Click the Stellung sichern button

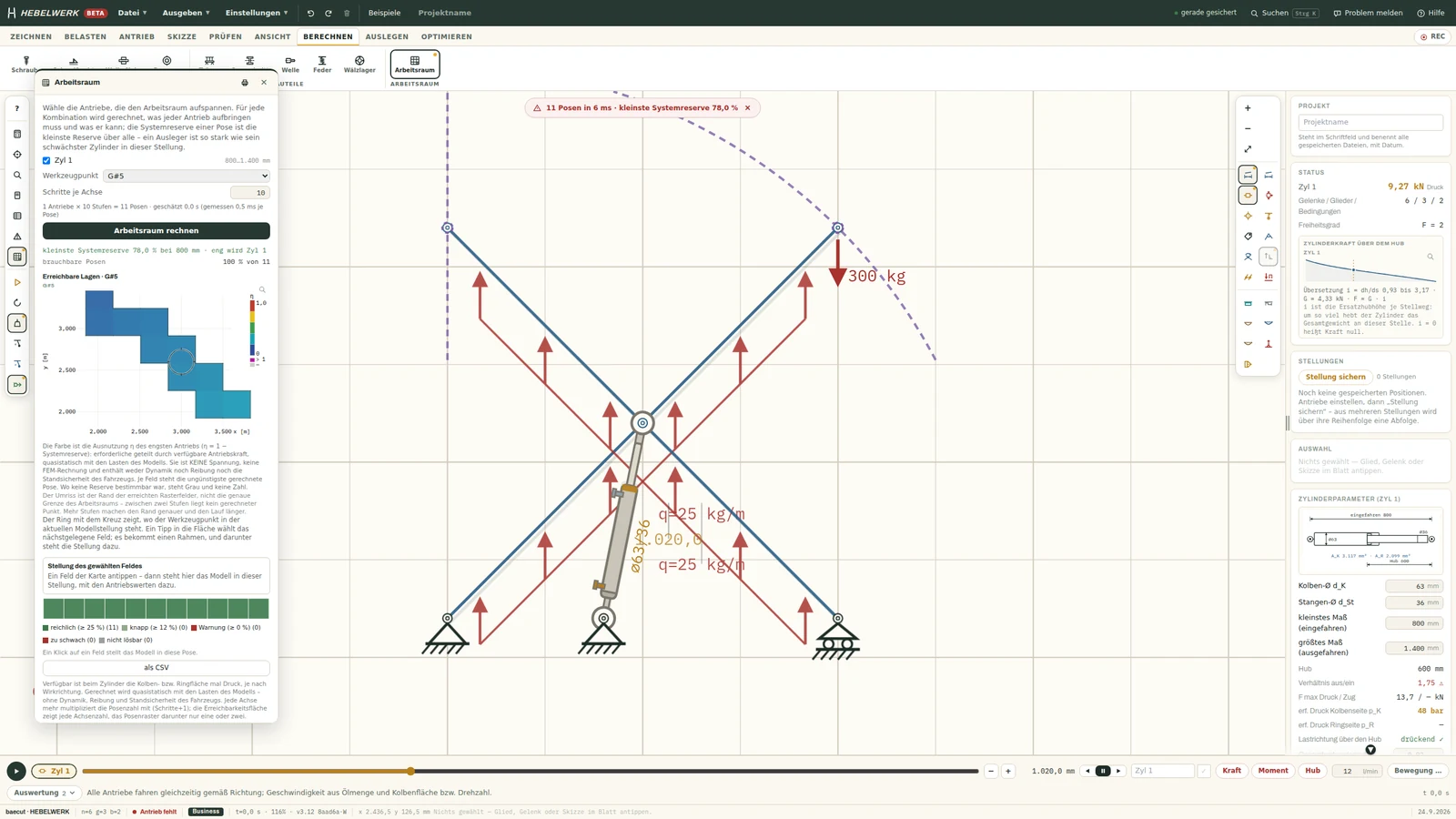tap(1335, 377)
